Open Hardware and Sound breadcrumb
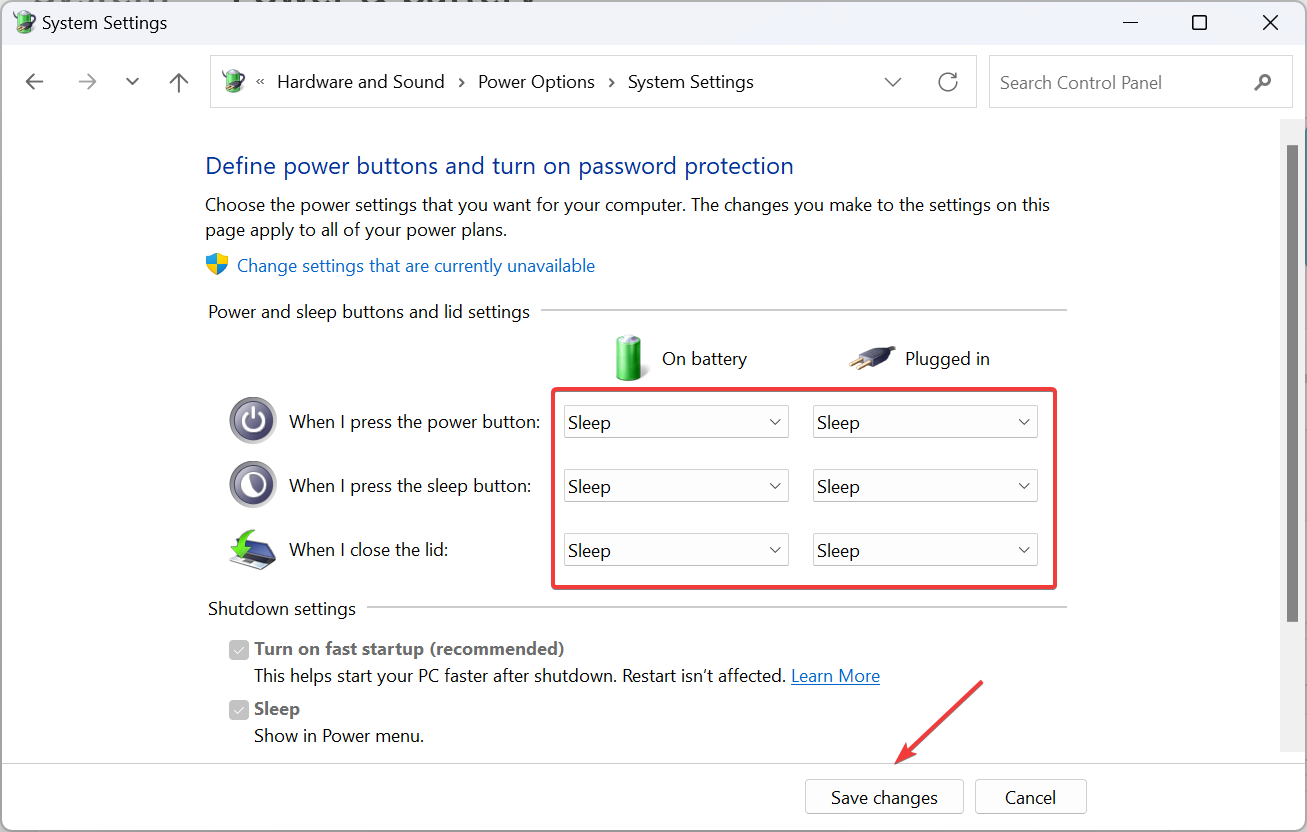Image resolution: width=1307 pixels, height=832 pixels. 360,82
